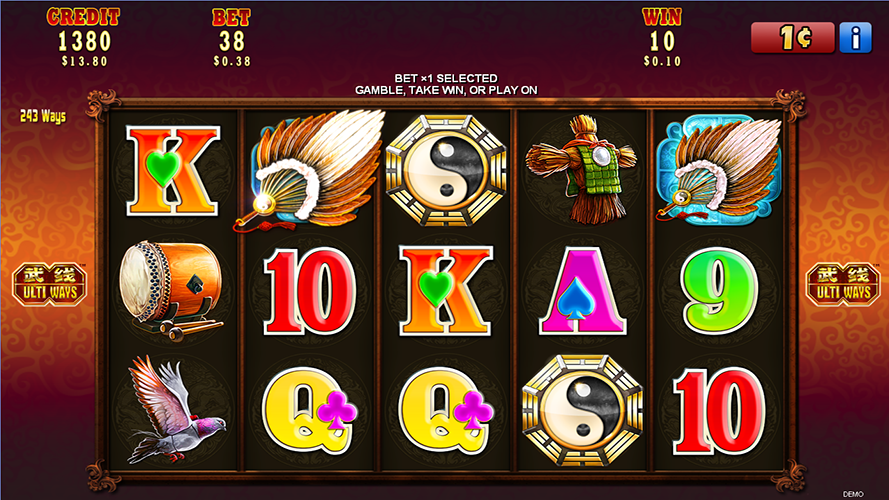Click the left Ulti Ways badge
This screenshot has height=500, width=889.
click(49, 284)
